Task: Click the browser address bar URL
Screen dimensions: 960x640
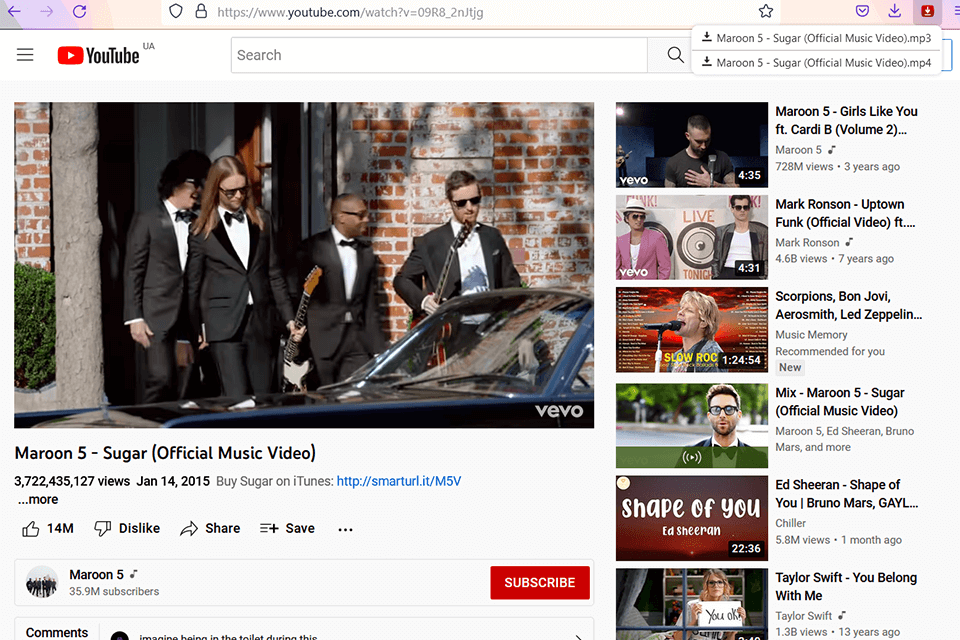Action: pos(350,12)
